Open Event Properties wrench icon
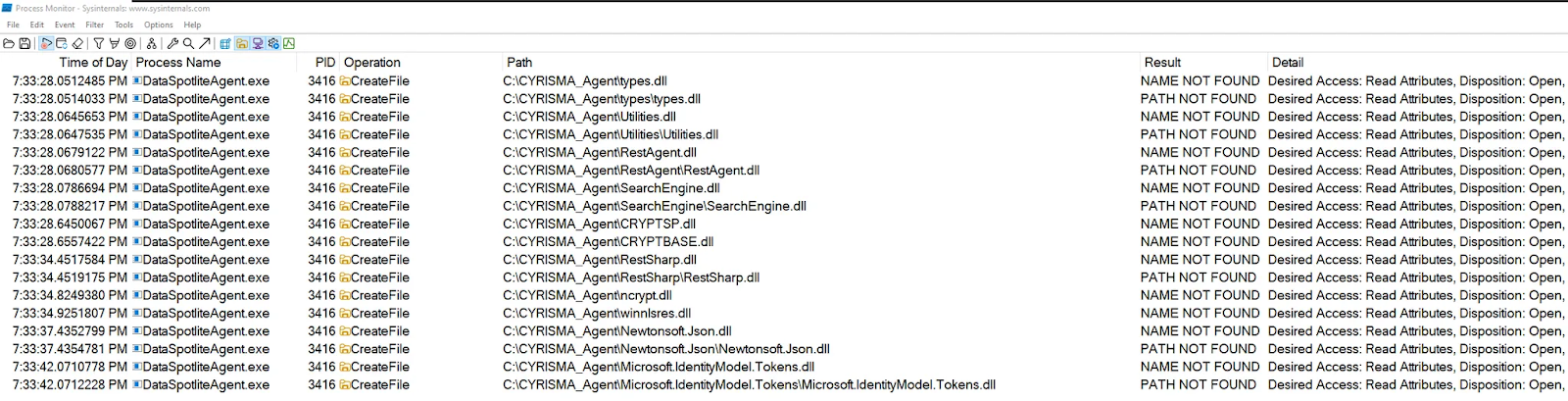This screenshot has width=1568, height=401. pyautogui.click(x=172, y=43)
